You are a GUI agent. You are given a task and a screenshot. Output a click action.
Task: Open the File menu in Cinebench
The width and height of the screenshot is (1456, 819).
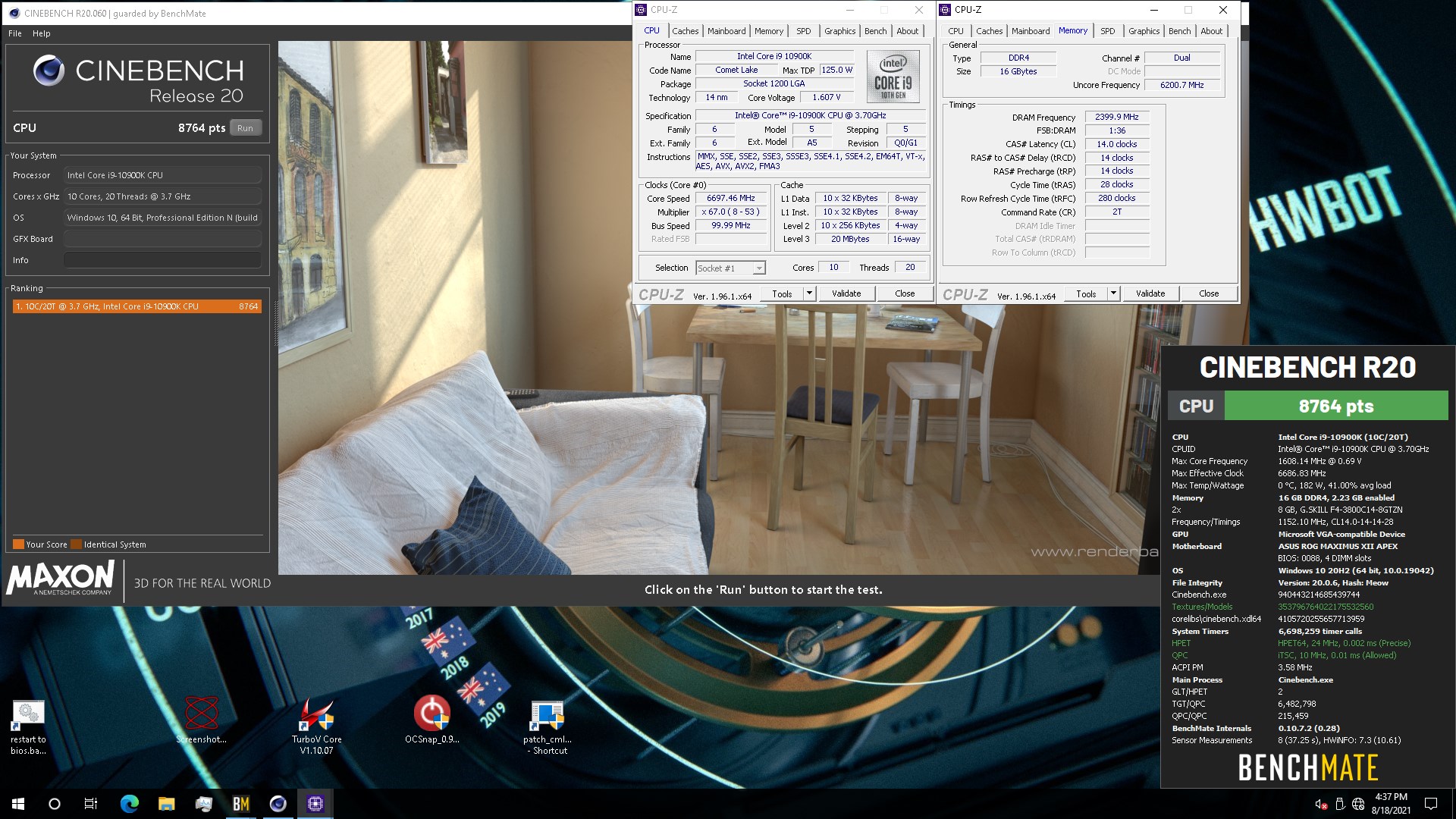15,33
